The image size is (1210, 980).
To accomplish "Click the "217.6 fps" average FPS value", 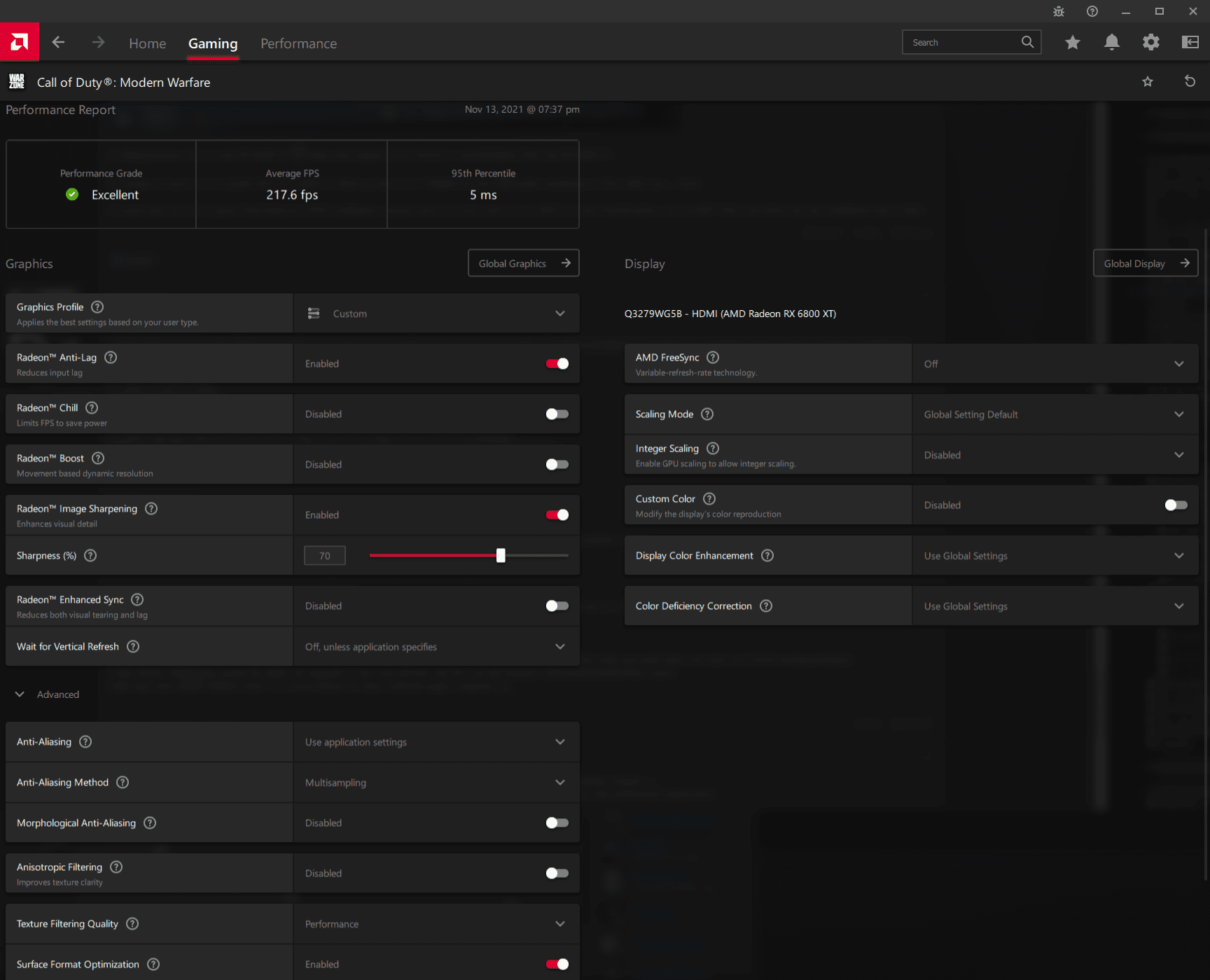I will click(x=292, y=195).
